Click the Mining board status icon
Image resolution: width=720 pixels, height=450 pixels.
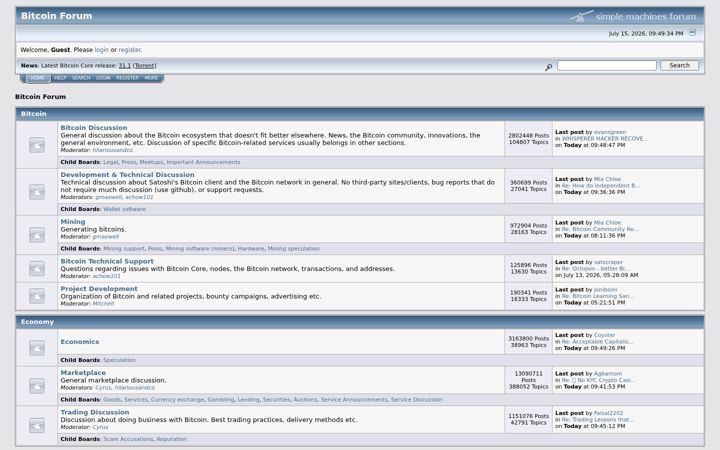tap(37, 235)
